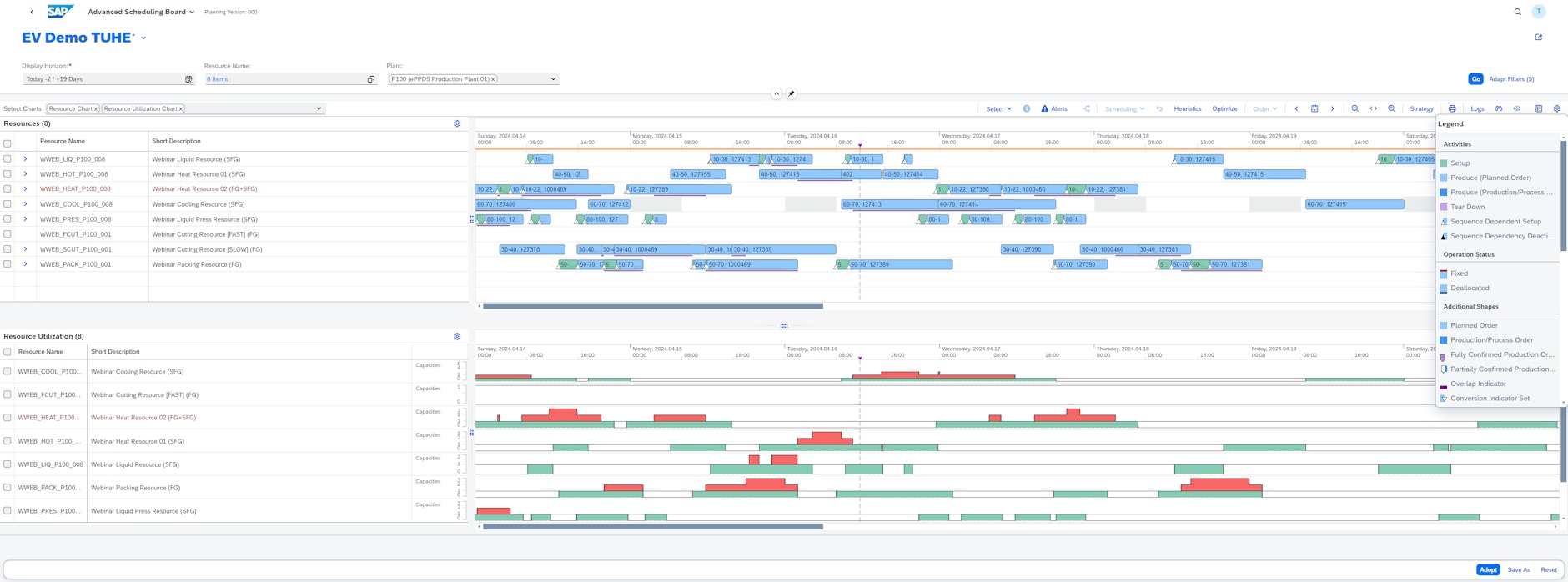
Task: Click the print icon in chart toolbar
Action: pos(1452,108)
